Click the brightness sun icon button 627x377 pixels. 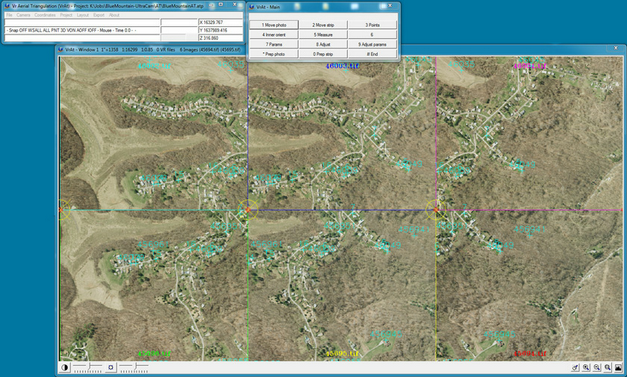click(x=111, y=367)
